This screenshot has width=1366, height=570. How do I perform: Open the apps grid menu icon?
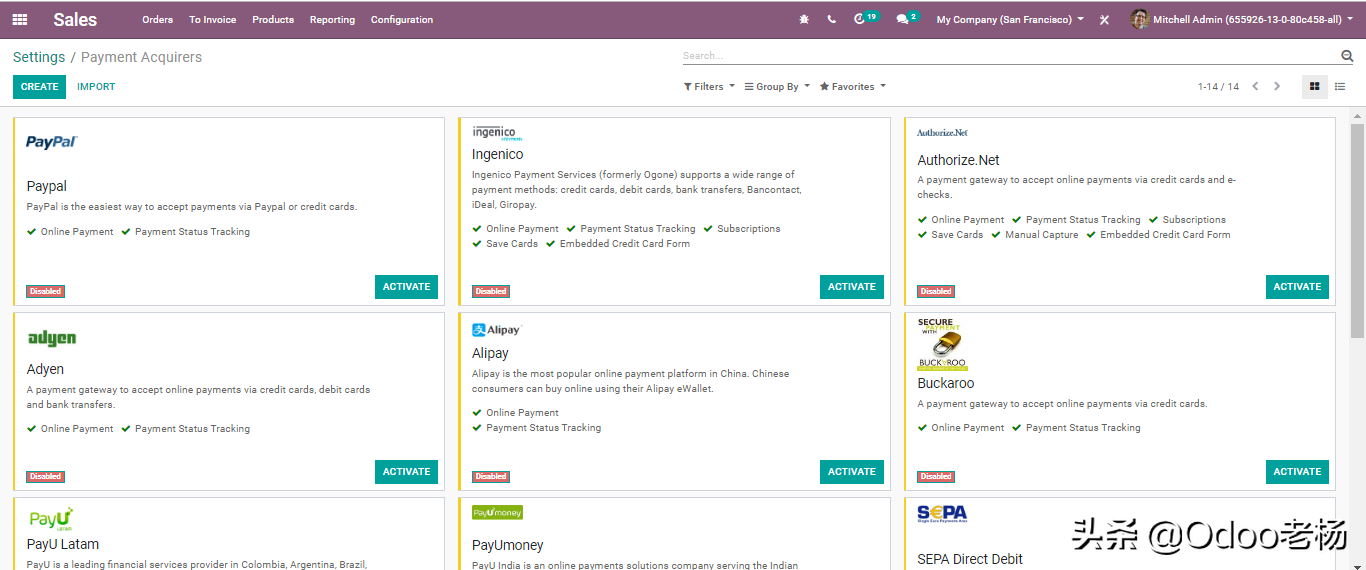pyautogui.click(x=20, y=19)
